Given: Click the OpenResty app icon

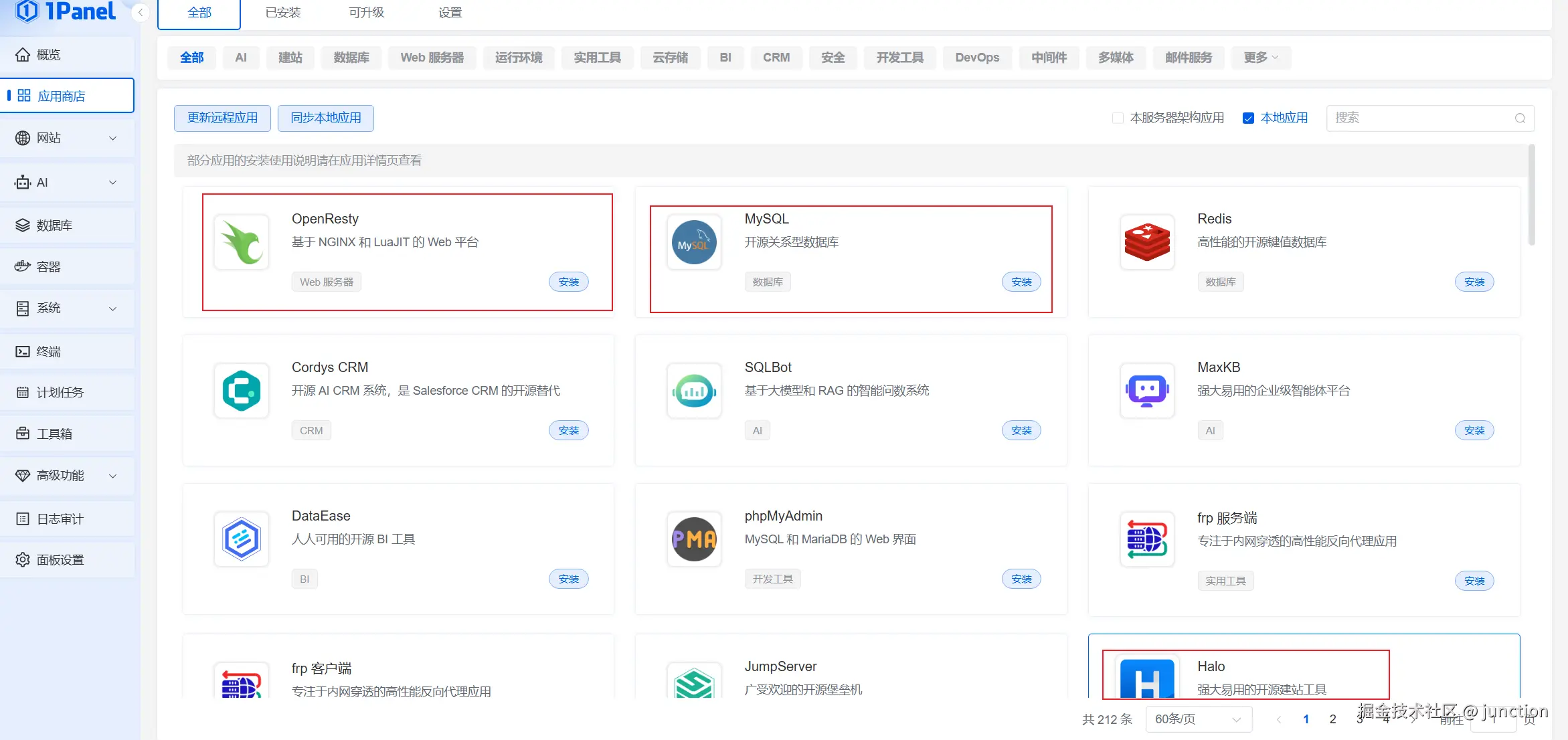Looking at the screenshot, I should (x=241, y=242).
